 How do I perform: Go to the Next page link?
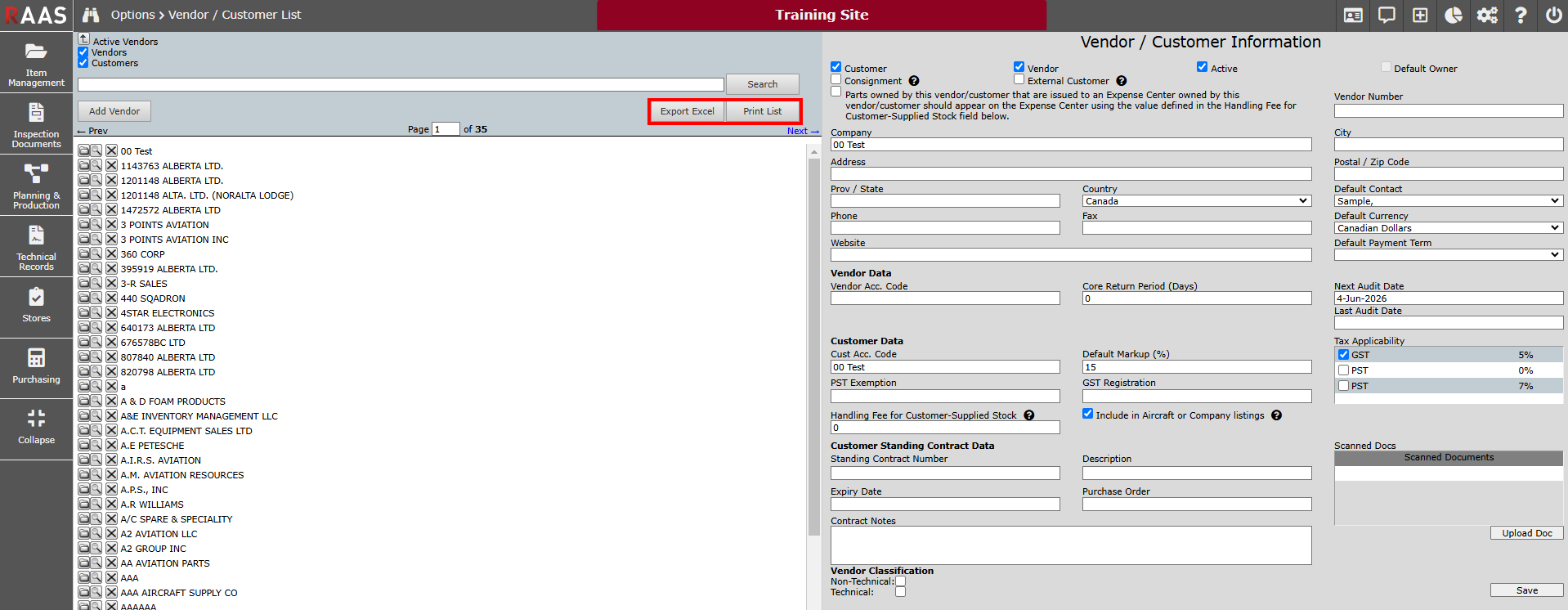point(801,131)
